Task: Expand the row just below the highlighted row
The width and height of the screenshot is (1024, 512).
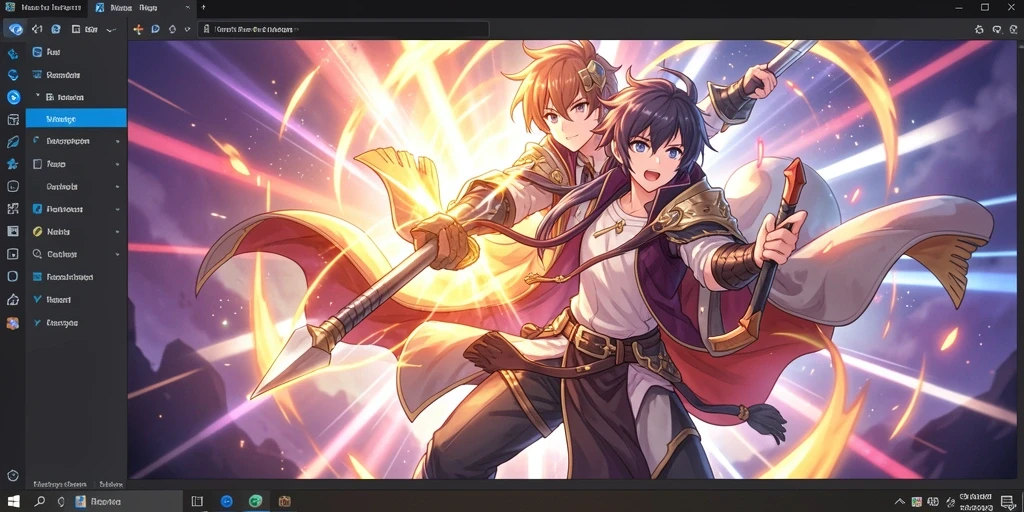Action: point(118,141)
